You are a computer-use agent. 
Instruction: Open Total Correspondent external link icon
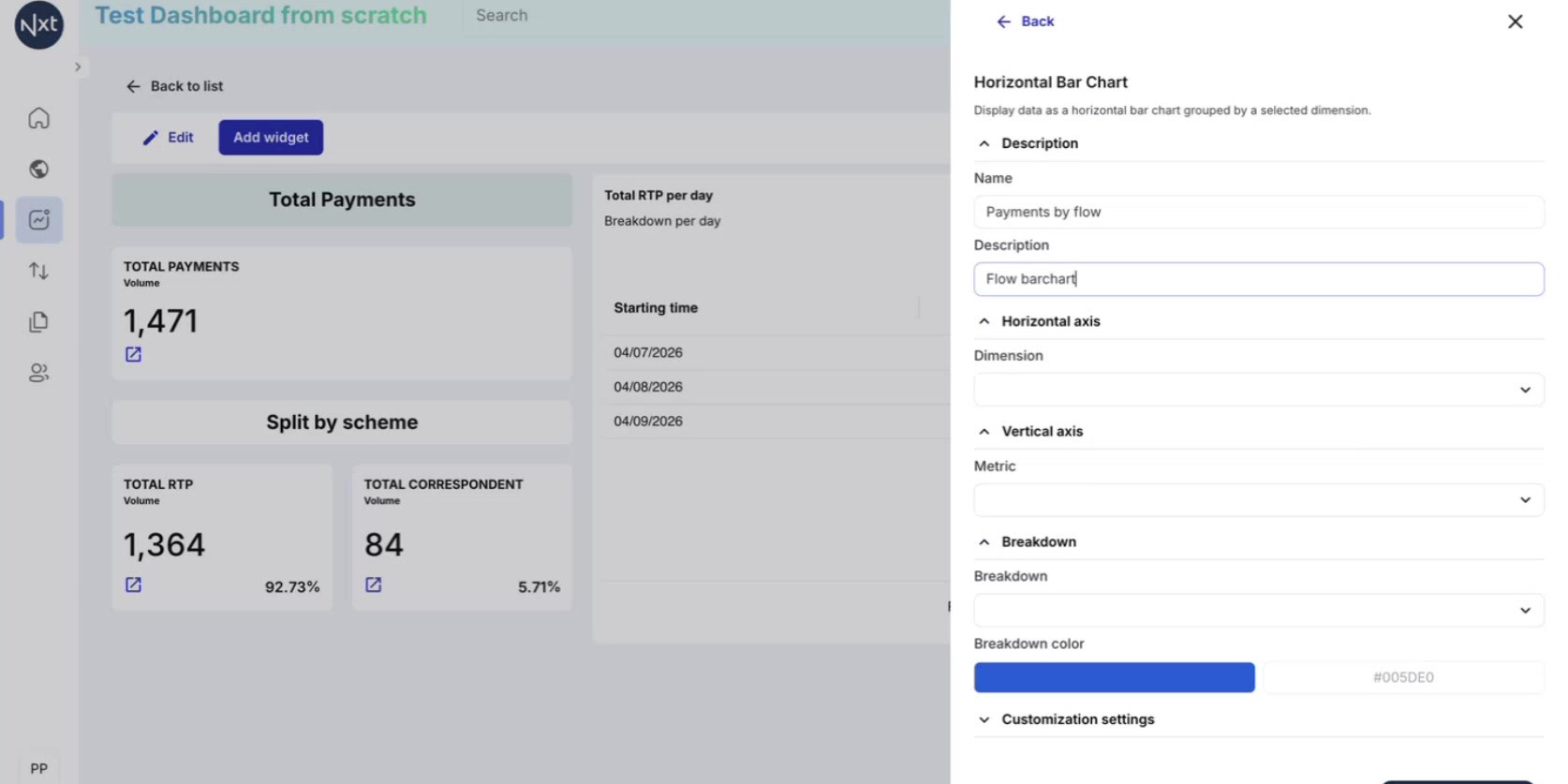coord(373,584)
